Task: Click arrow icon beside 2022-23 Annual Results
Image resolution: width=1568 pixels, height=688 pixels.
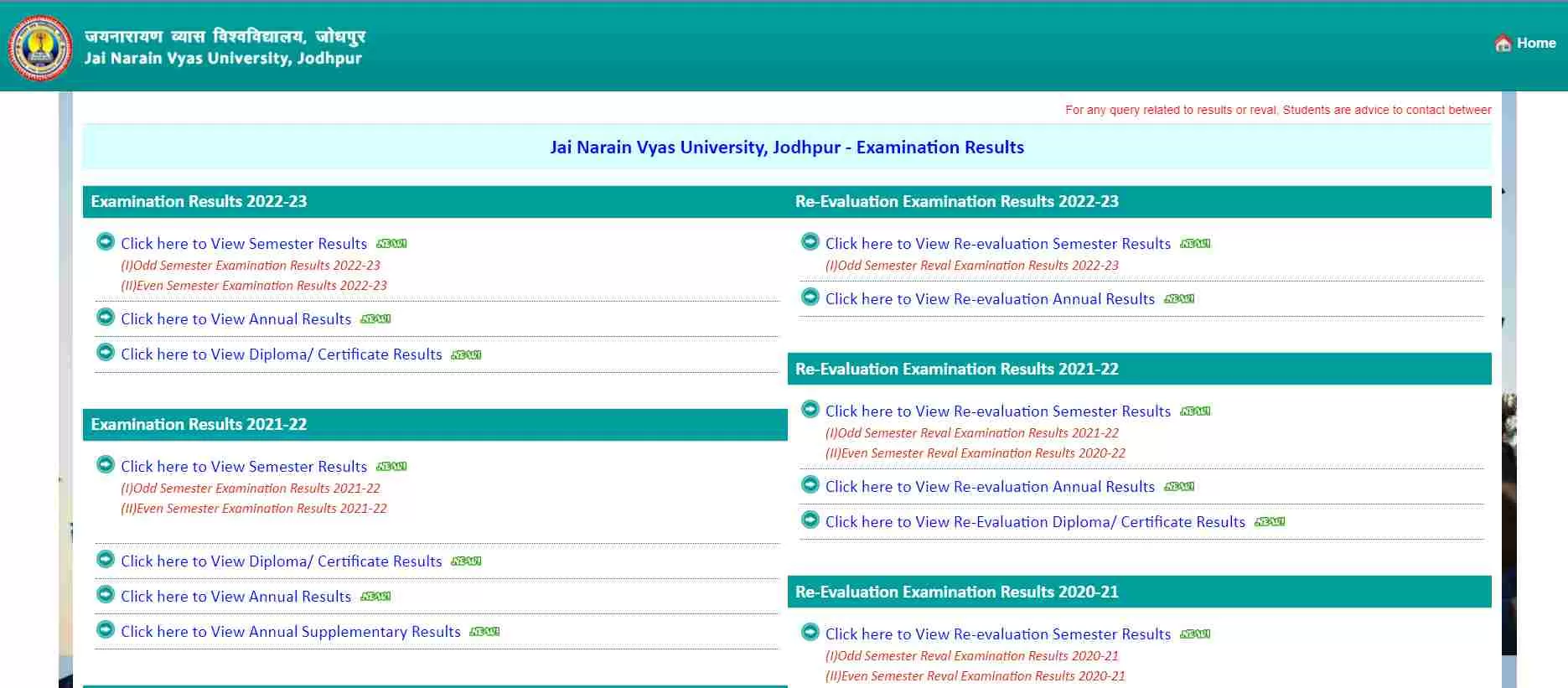Action: tap(106, 317)
